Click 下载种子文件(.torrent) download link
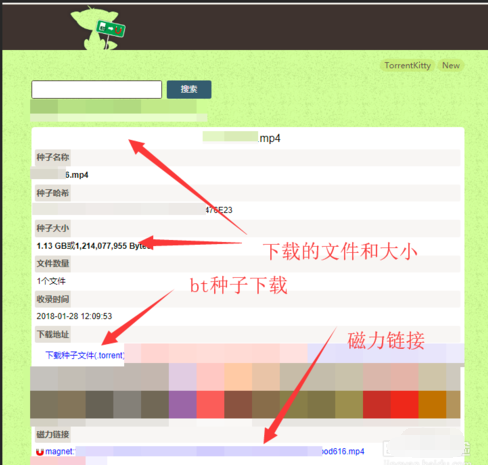Image resolution: width=488 pixels, height=465 pixels. pyautogui.click(x=85, y=355)
